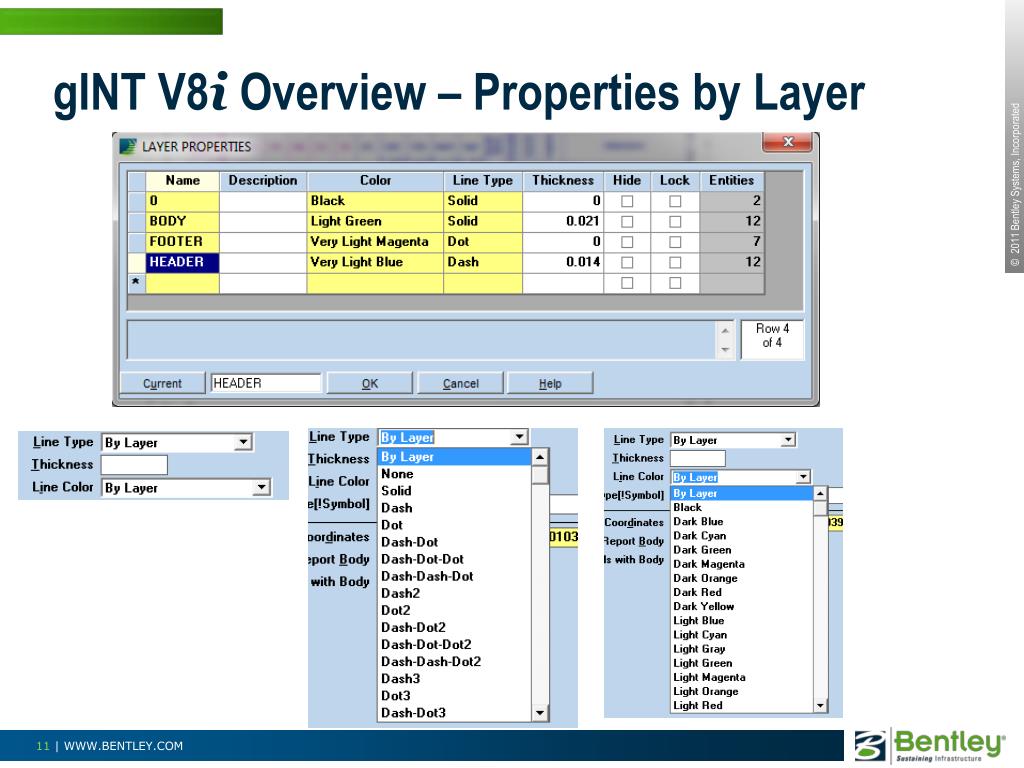Click Help in Layer Properties
Screen dimensions: 1024x768
(x=550, y=383)
